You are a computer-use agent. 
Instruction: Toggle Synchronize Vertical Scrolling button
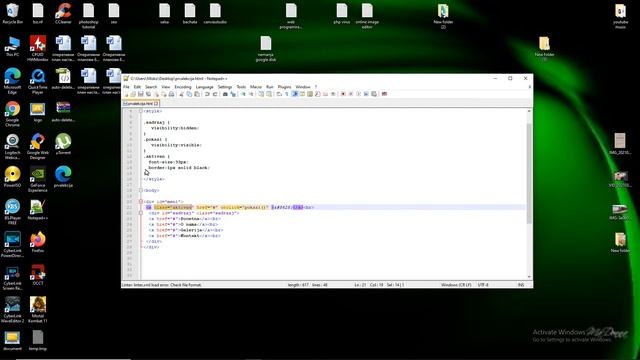(261, 94)
